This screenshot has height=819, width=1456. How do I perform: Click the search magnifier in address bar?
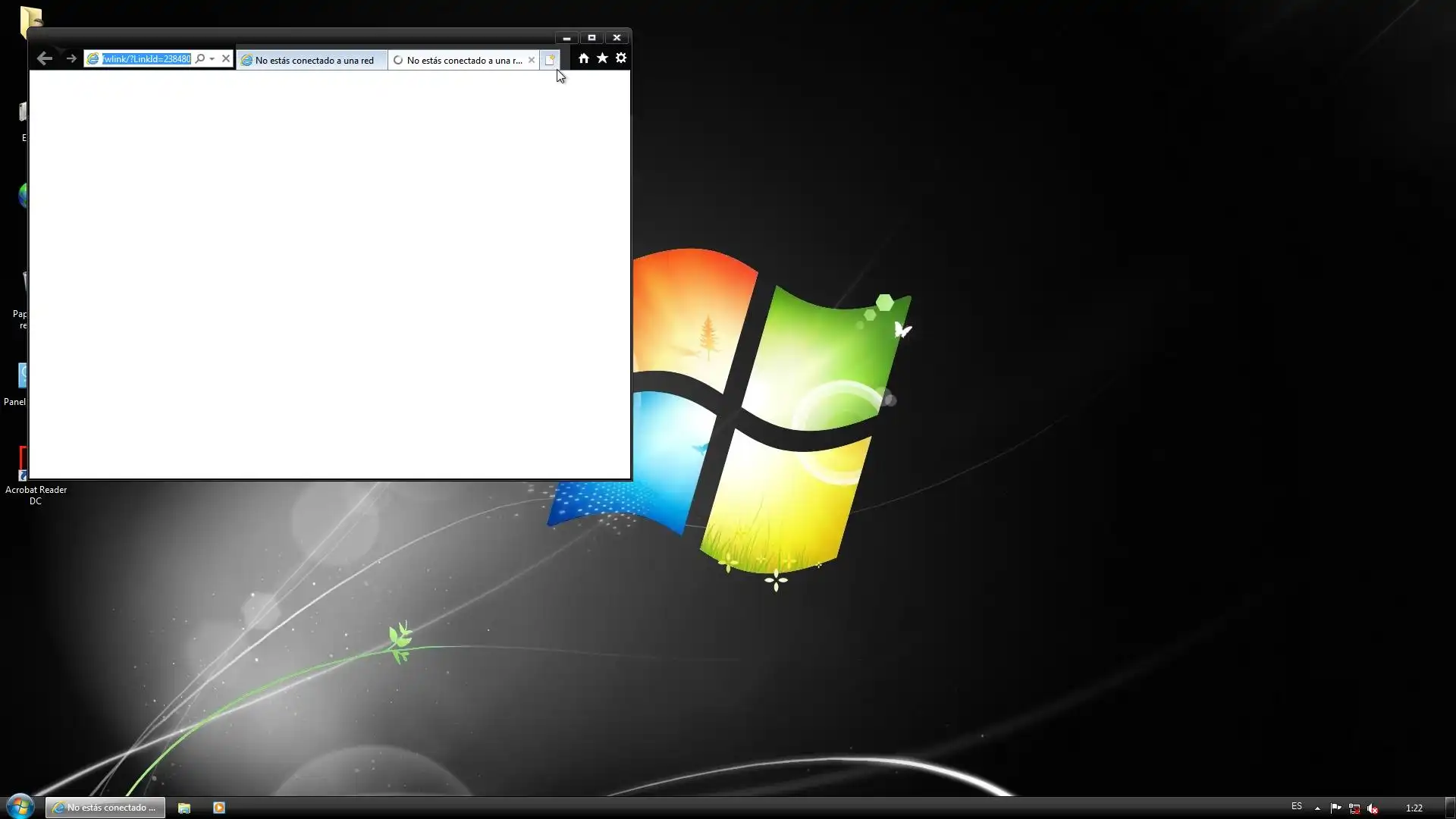click(200, 58)
